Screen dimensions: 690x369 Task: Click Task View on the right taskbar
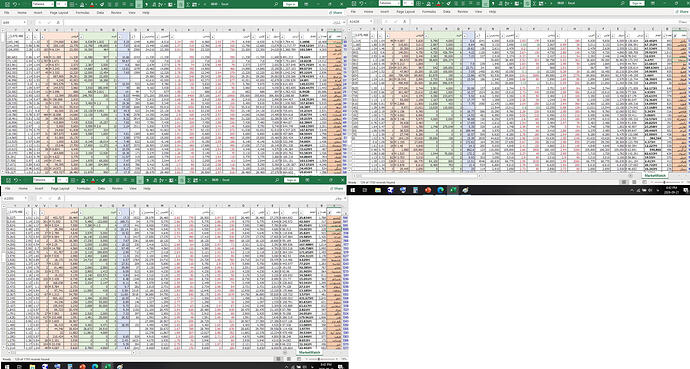coord(365,190)
